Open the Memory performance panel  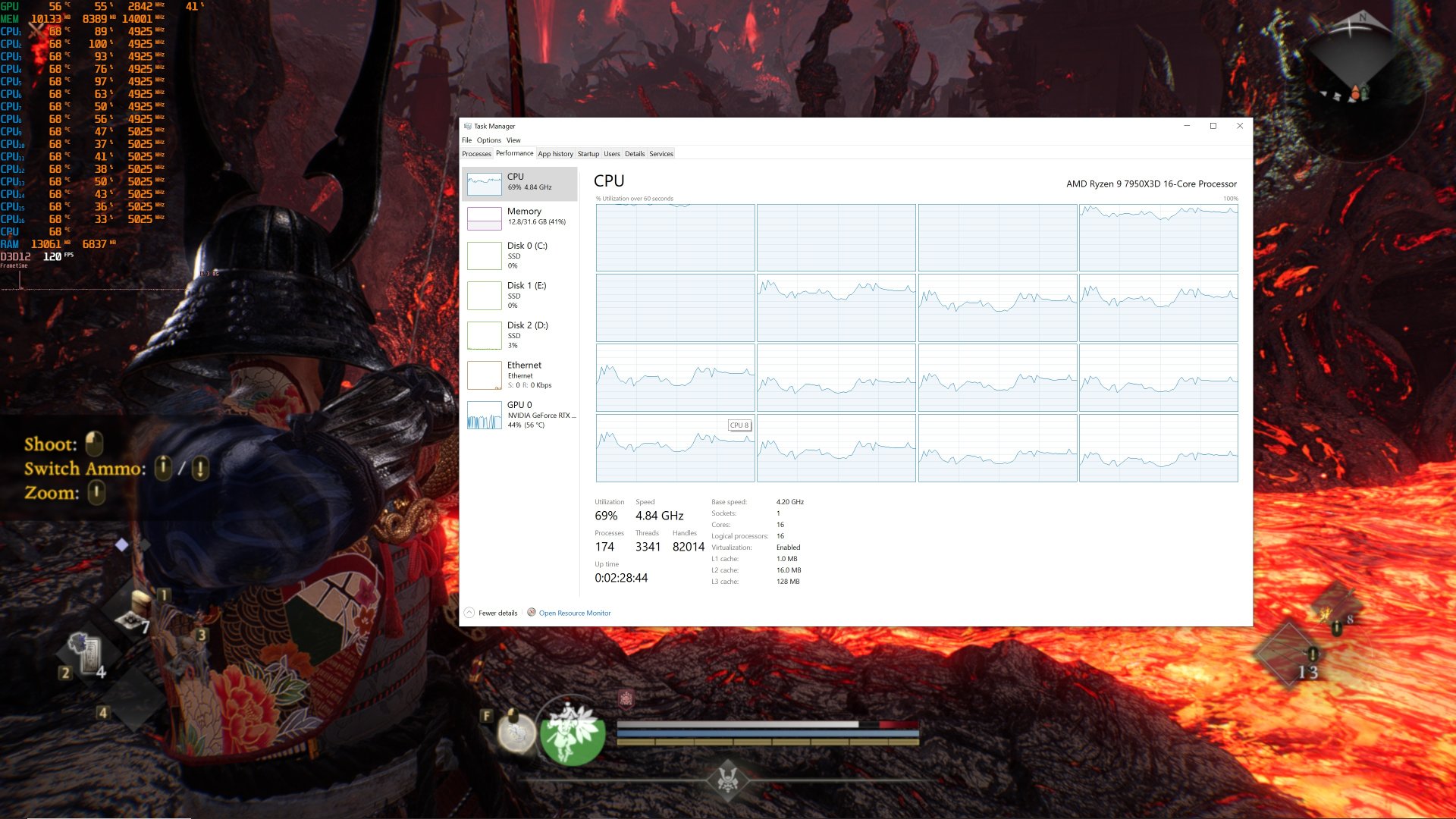coord(520,218)
